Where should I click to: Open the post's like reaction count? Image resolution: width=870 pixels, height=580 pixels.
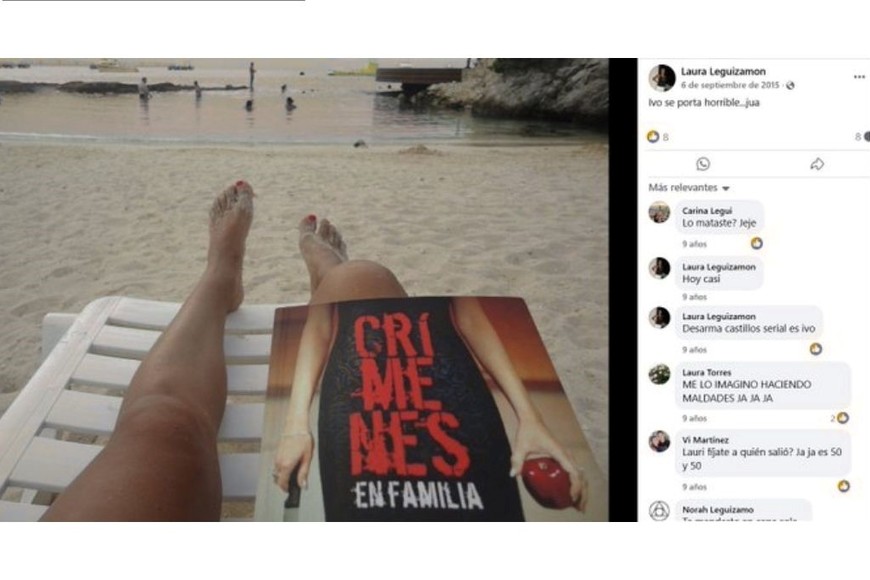[658, 137]
